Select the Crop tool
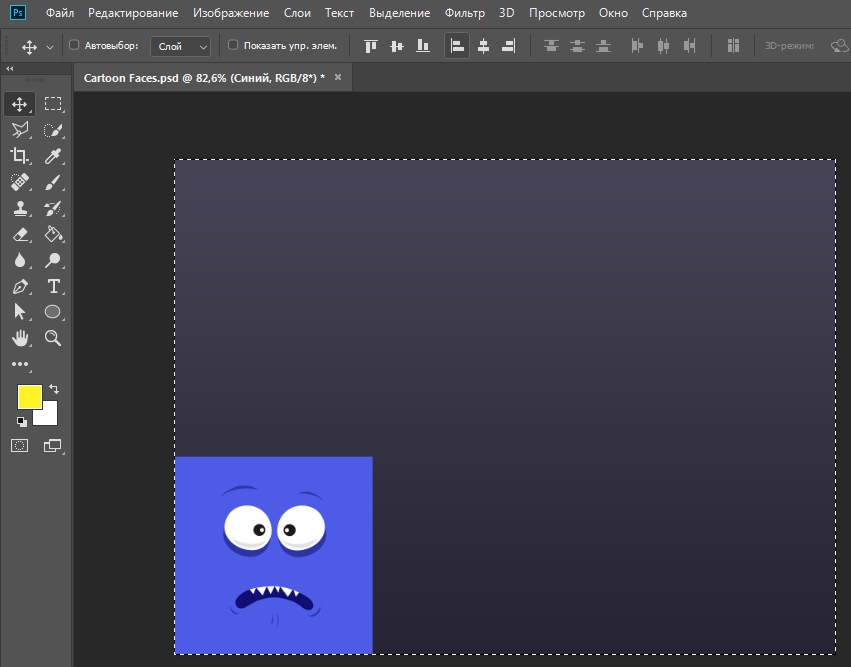851x667 pixels. point(19,155)
